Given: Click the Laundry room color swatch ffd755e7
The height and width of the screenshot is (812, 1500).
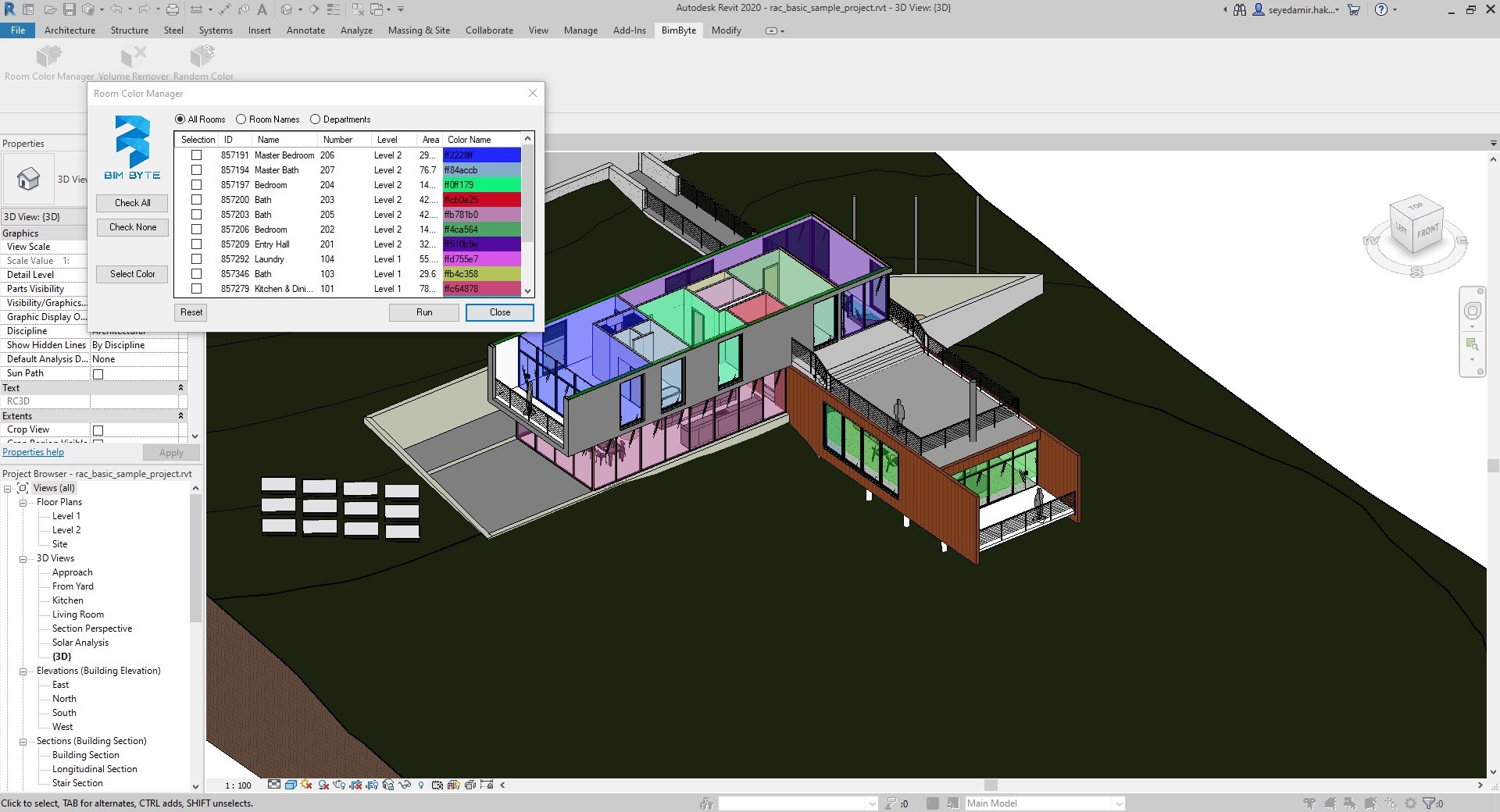Looking at the screenshot, I should (x=481, y=259).
